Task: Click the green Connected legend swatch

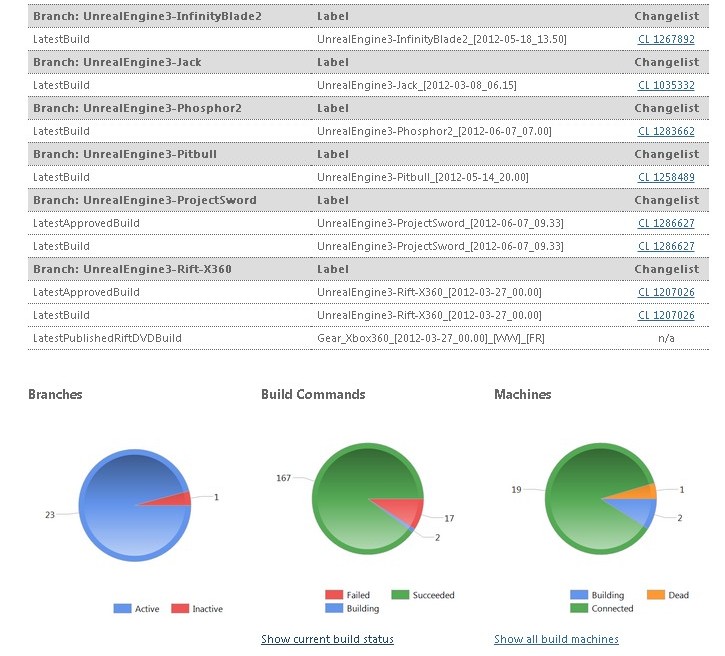Action: pos(579,608)
